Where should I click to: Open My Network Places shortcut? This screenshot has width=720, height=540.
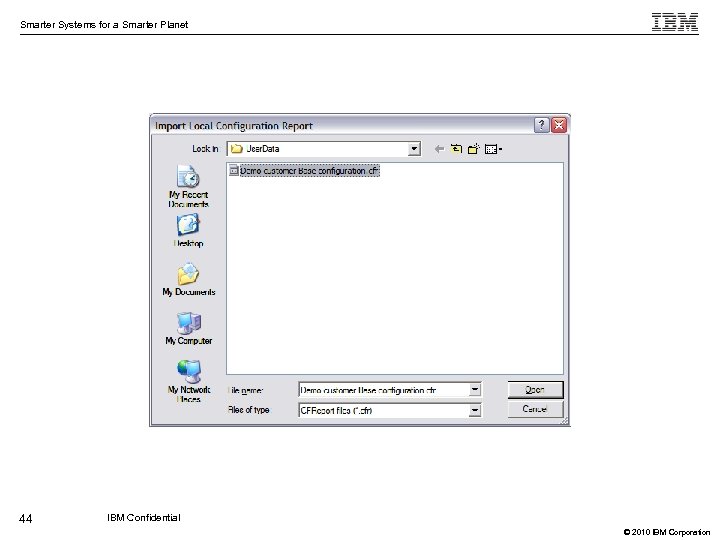coord(188,381)
